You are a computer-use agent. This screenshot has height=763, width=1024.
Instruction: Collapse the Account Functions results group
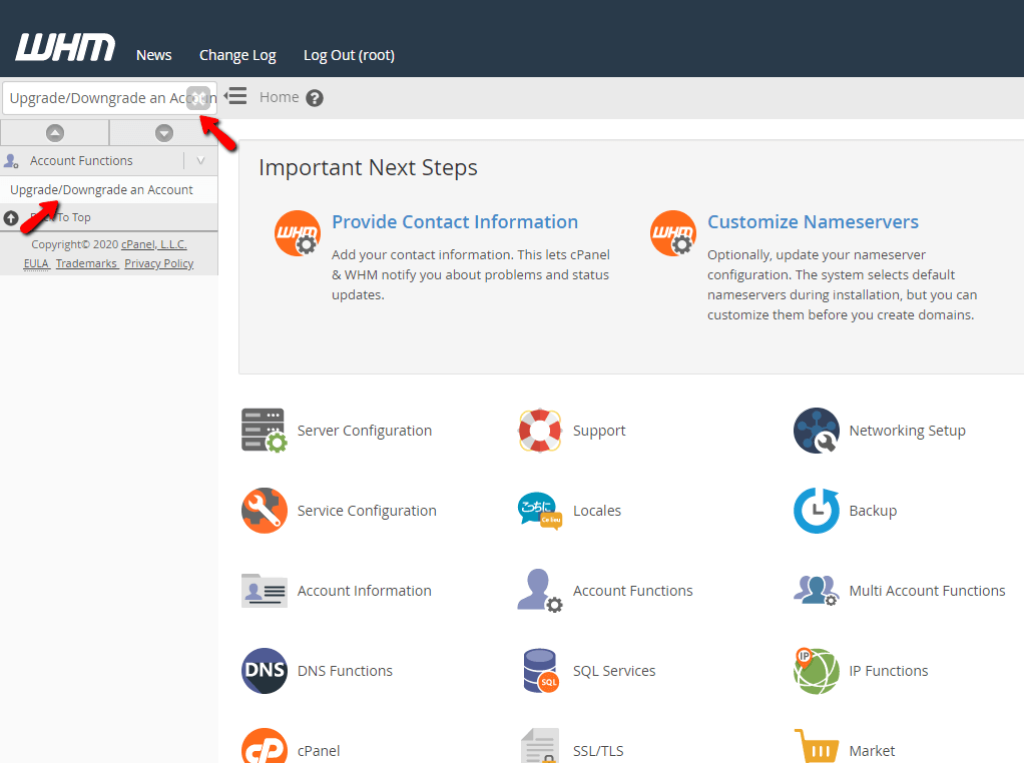click(x=203, y=160)
